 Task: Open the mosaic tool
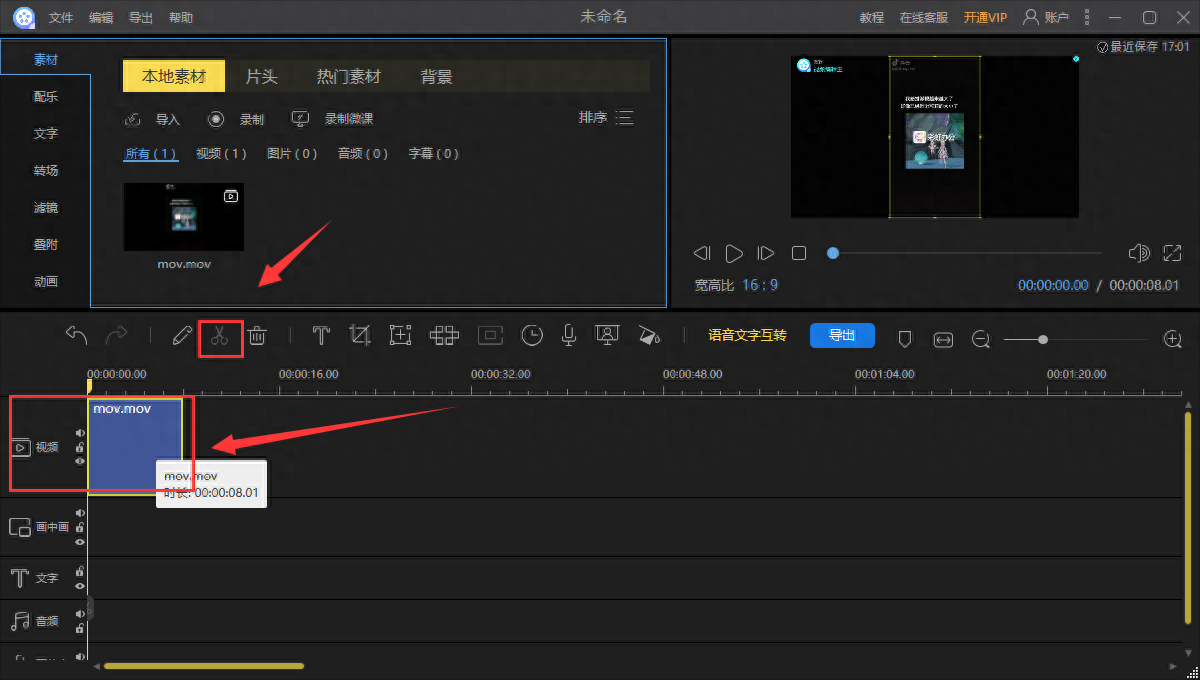tap(444, 336)
